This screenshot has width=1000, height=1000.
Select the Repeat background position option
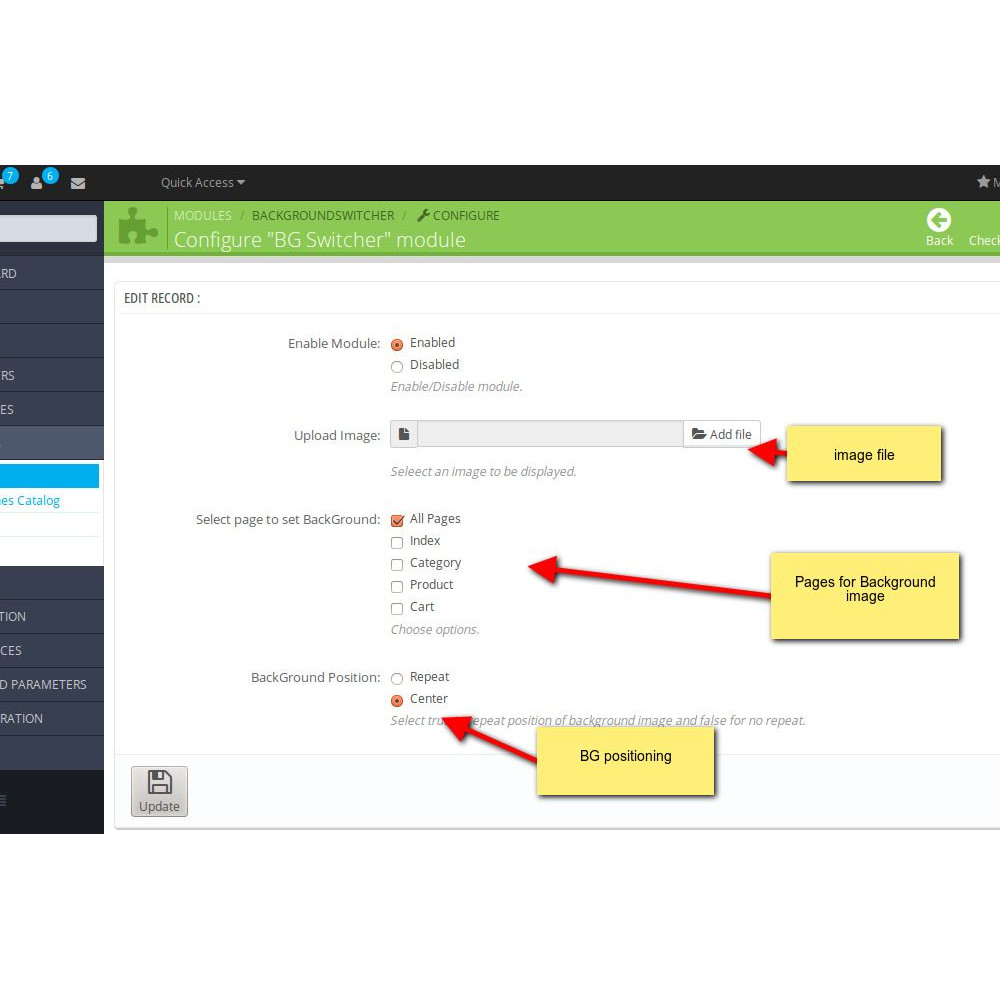click(397, 677)
